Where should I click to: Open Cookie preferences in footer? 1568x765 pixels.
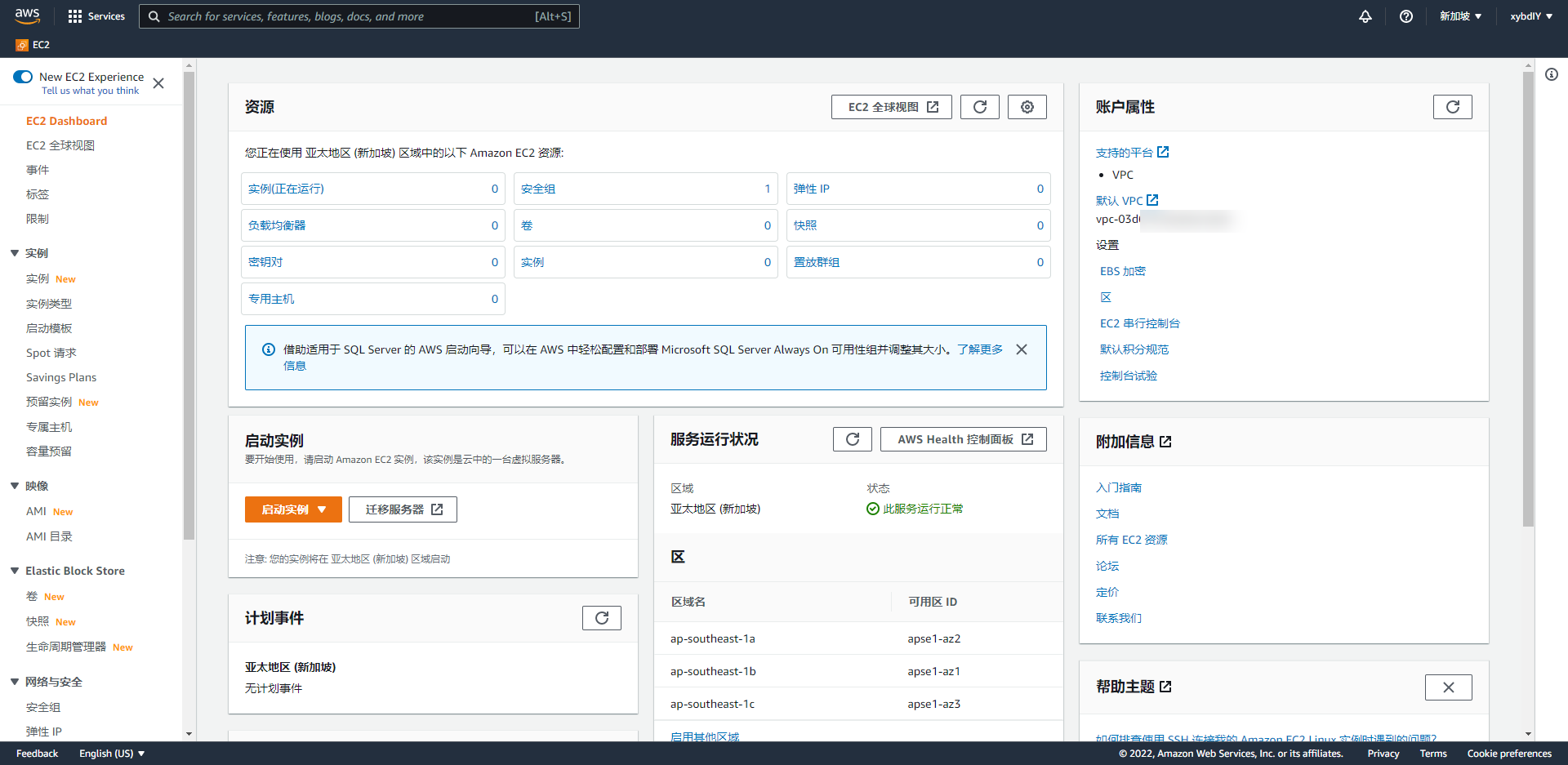click(x=1509, y=754)
